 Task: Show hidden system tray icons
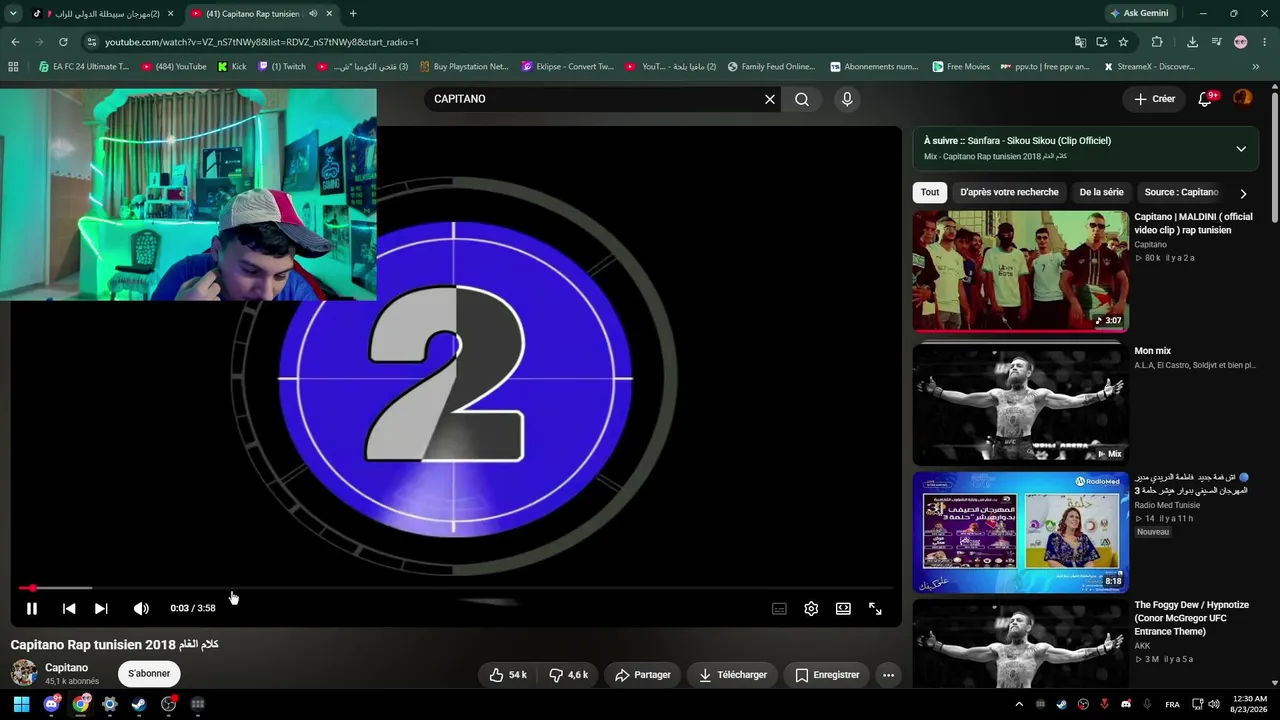pos(1019,704)
